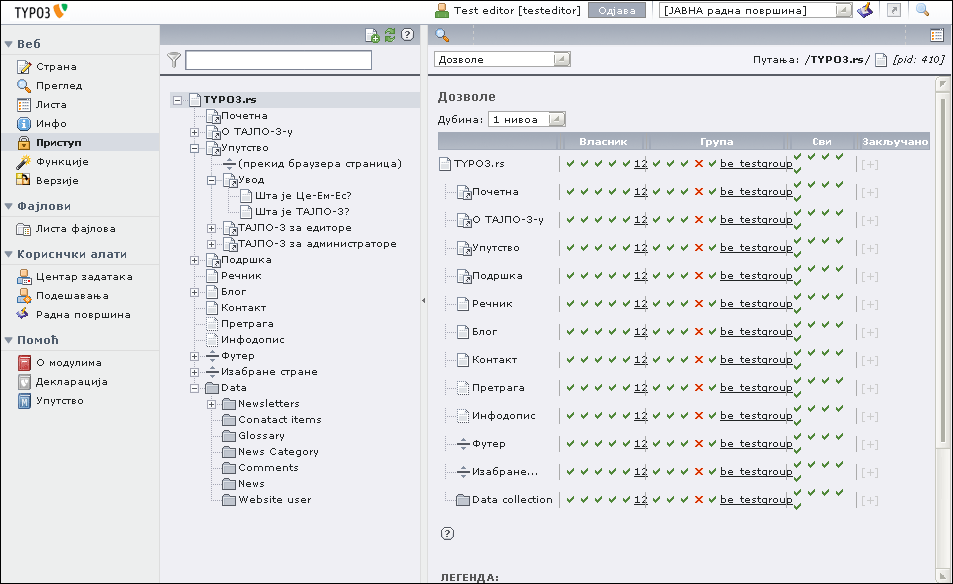Click the Data collection folder icon in the table
The width and height of the screenshot is (953, 584).
click(x=463, y=500)
